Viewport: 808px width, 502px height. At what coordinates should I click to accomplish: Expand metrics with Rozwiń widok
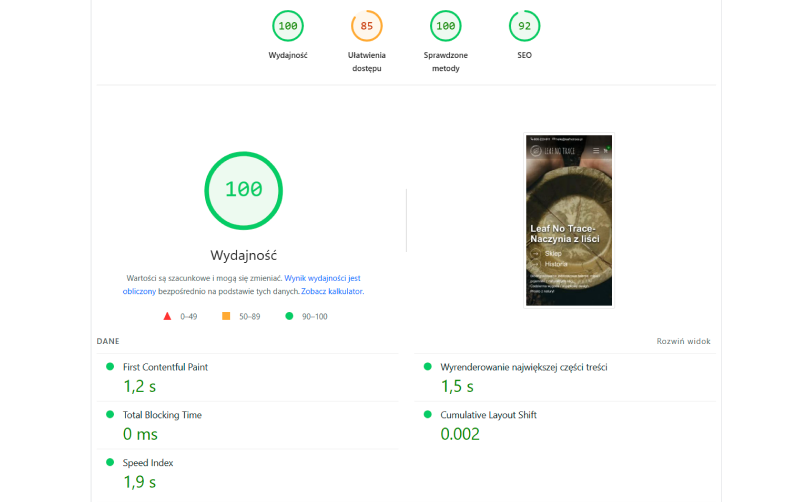click(683, 341)
